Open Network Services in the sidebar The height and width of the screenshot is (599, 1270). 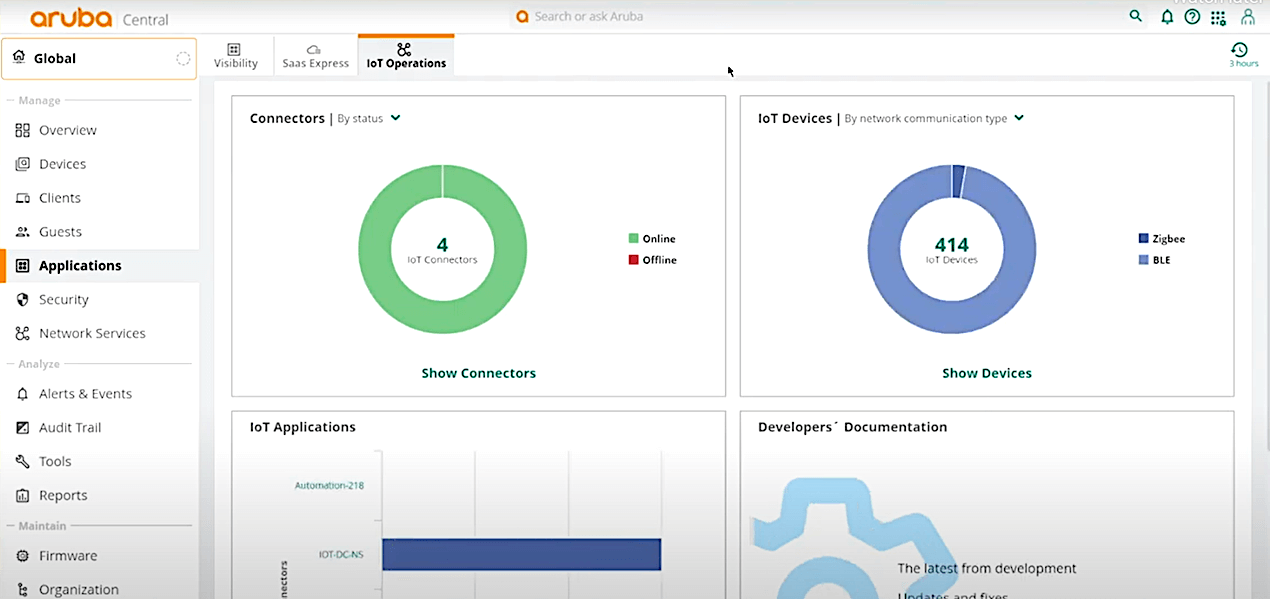pyautogui.click(x=92, y=334)
